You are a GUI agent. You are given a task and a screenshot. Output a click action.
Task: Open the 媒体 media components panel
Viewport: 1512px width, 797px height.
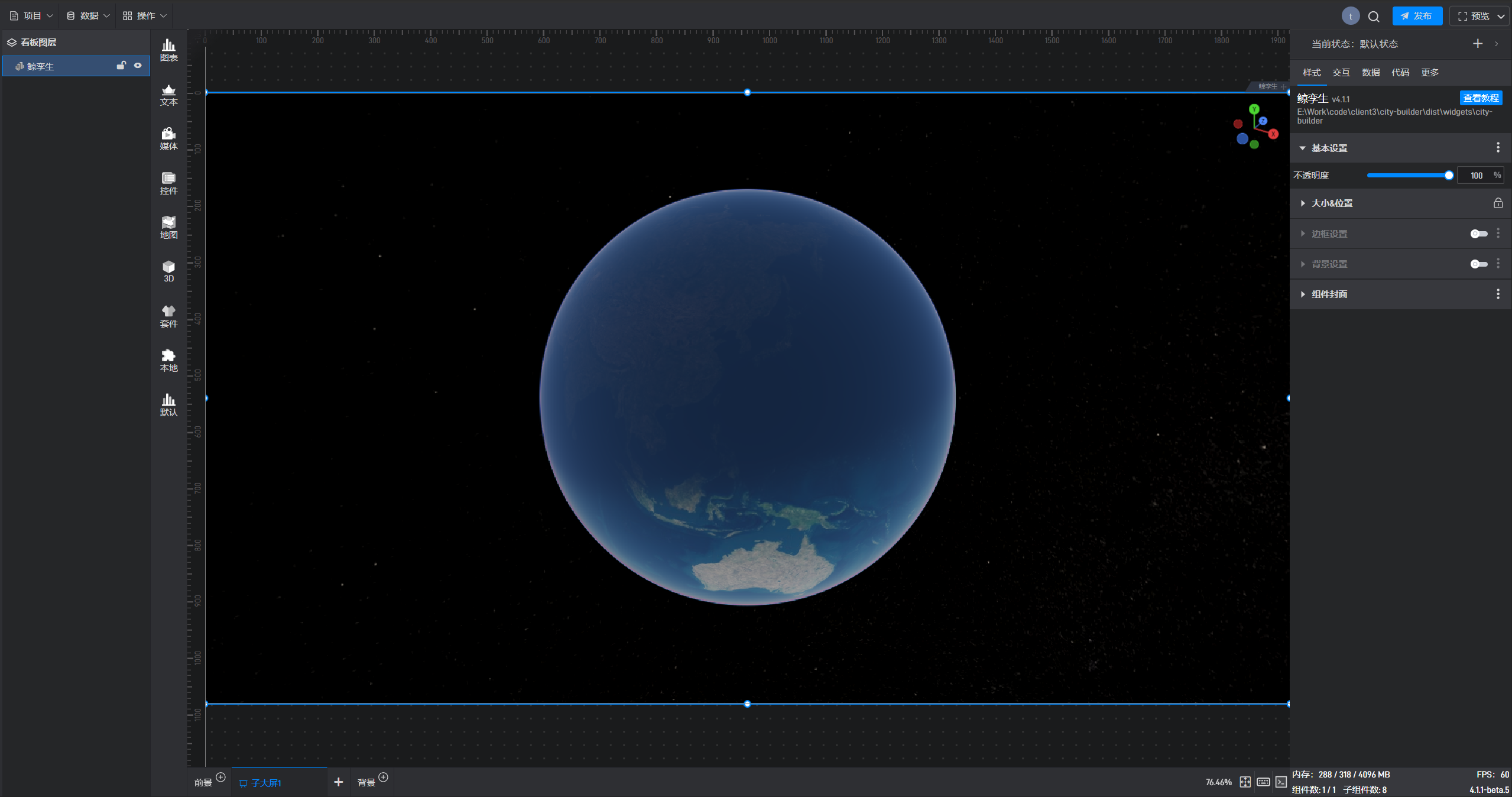click(168, 139)
